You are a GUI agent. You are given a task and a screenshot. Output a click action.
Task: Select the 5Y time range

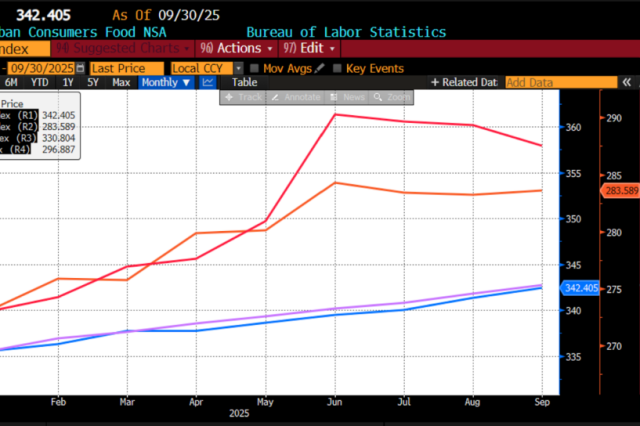coord(93,83)
